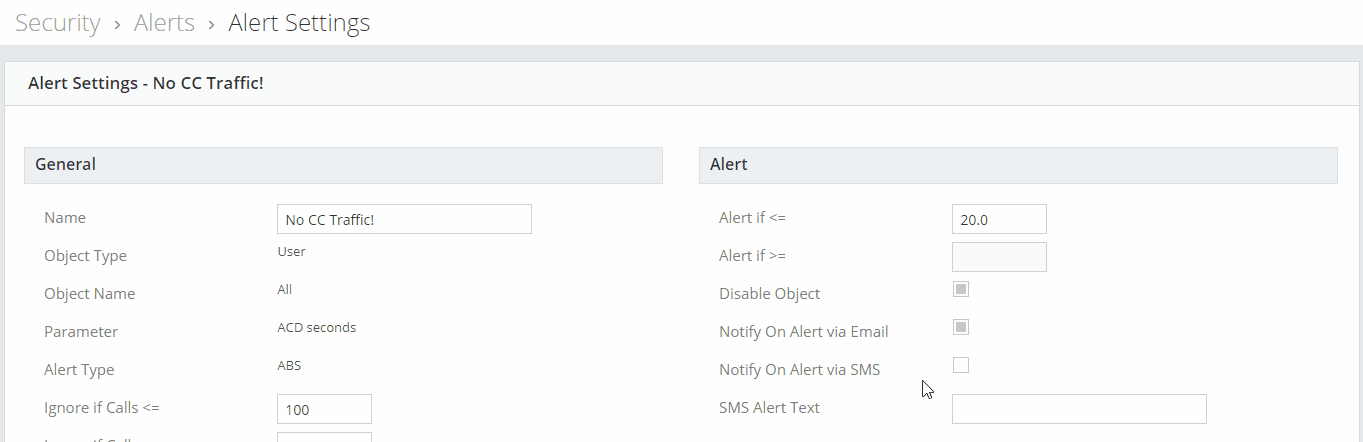Toggle Notify On Alert via Email checkbox

961,327
